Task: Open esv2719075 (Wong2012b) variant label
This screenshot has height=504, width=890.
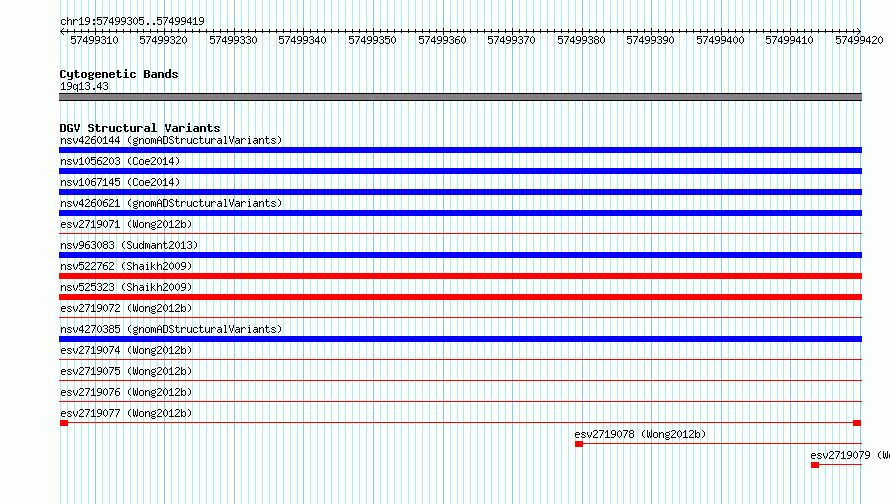Action: click(126, 371)
